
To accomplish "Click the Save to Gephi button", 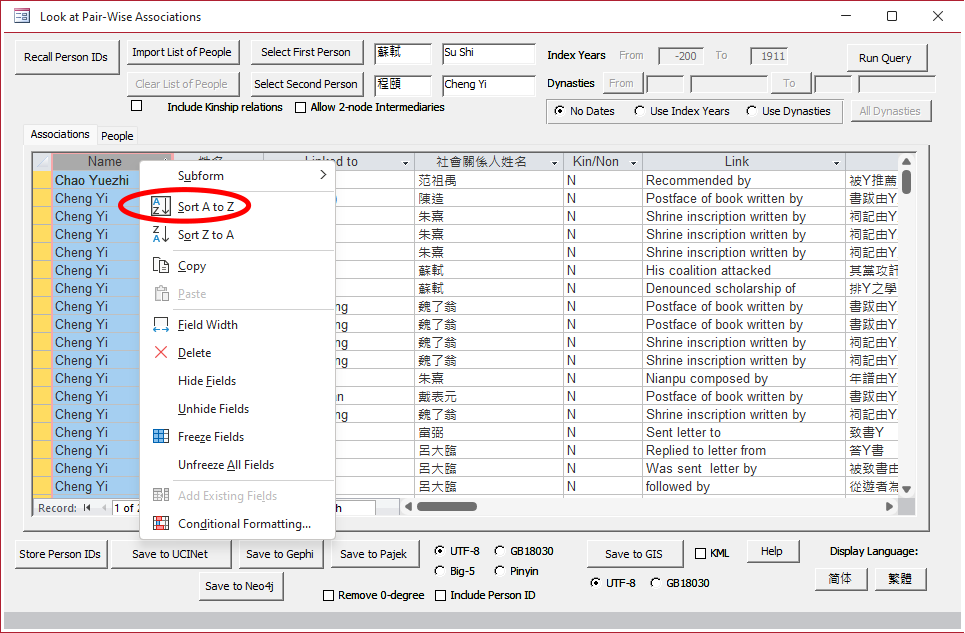I will [x=280, y=554].
